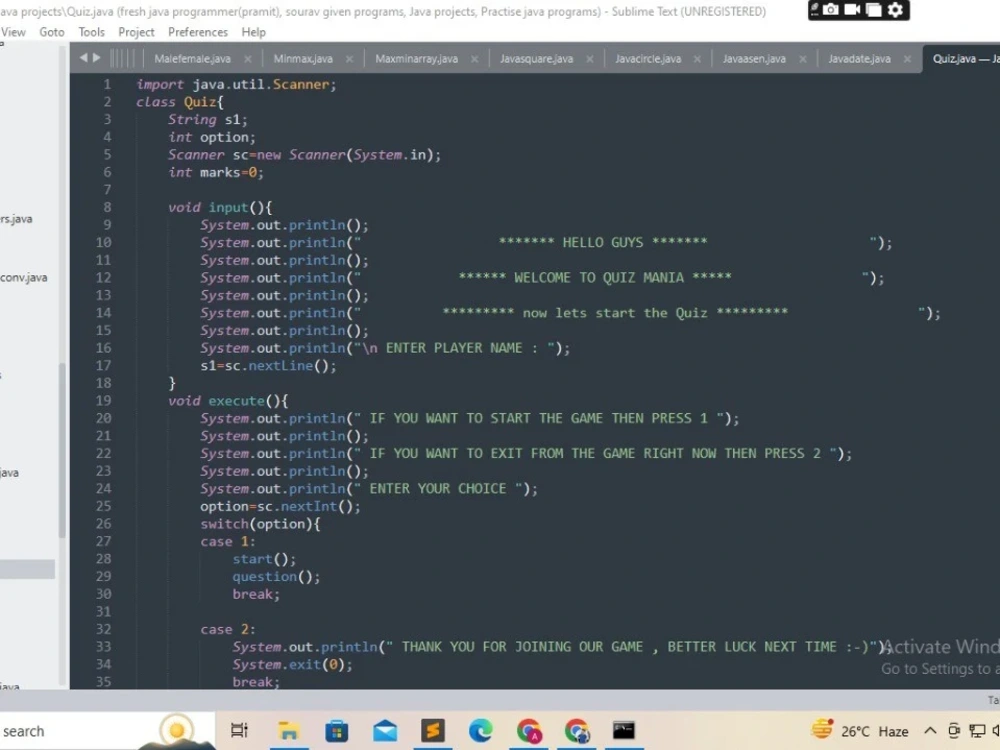The width and height of the screenshot is (1000, 750).
Task: Click the 'WELCOME TO QUIZ MANIA' string
Action: pos(599,277)
